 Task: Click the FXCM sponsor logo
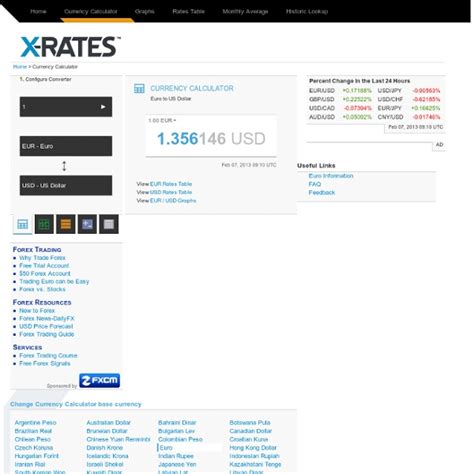(99, 380)
